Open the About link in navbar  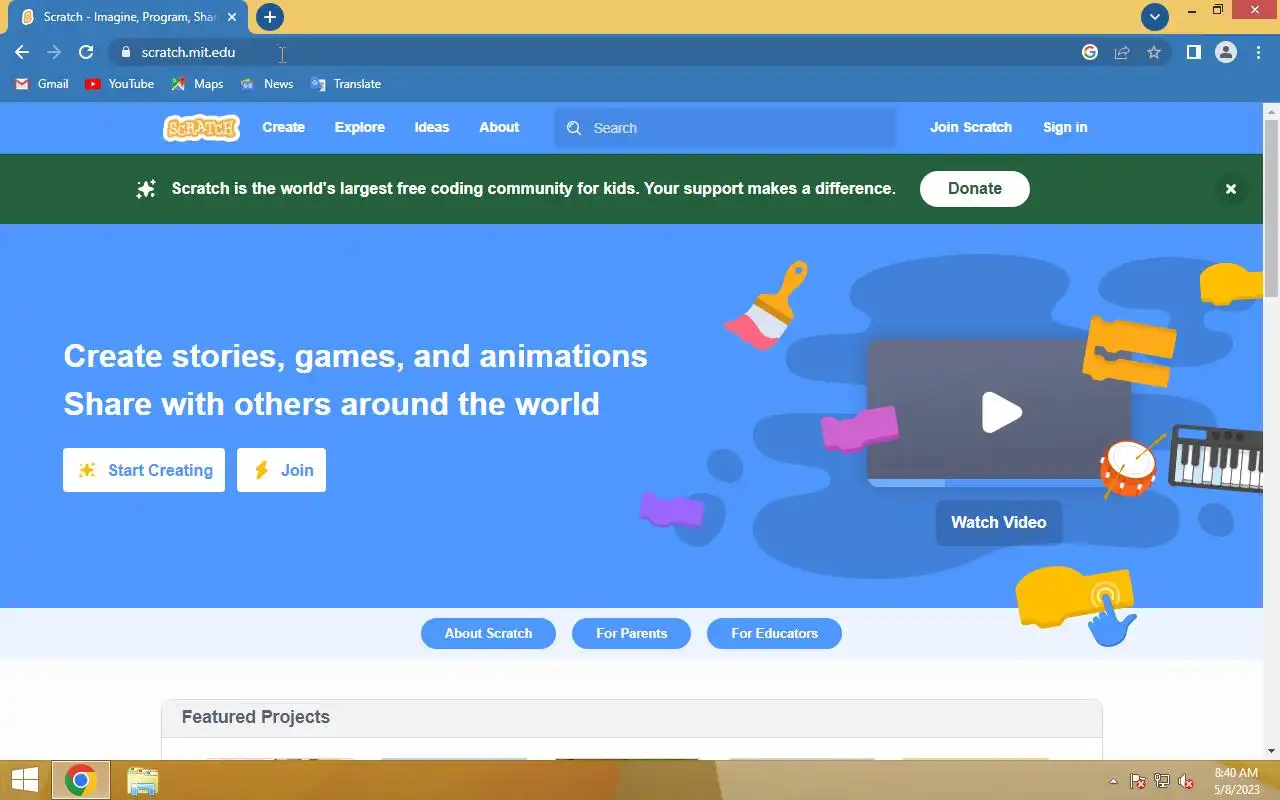click(499, 127)
